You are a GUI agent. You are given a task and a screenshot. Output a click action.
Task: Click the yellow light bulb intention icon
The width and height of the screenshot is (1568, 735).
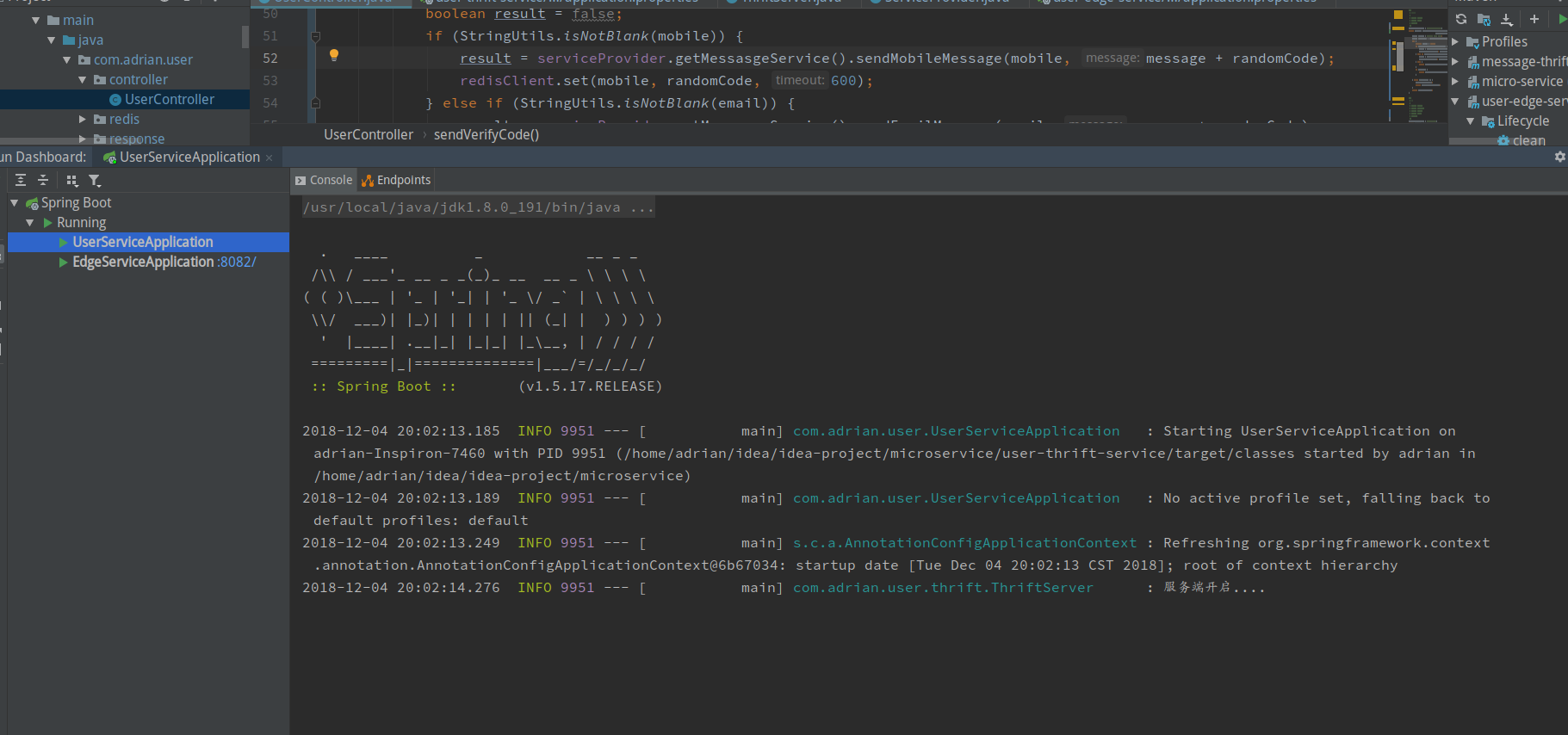334,55
